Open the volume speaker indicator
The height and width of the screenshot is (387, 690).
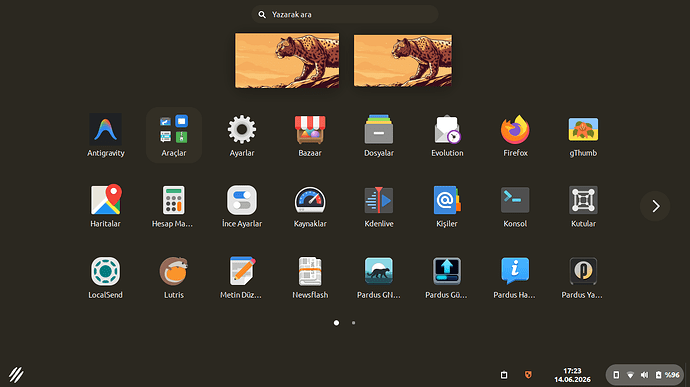click(644, 375)
